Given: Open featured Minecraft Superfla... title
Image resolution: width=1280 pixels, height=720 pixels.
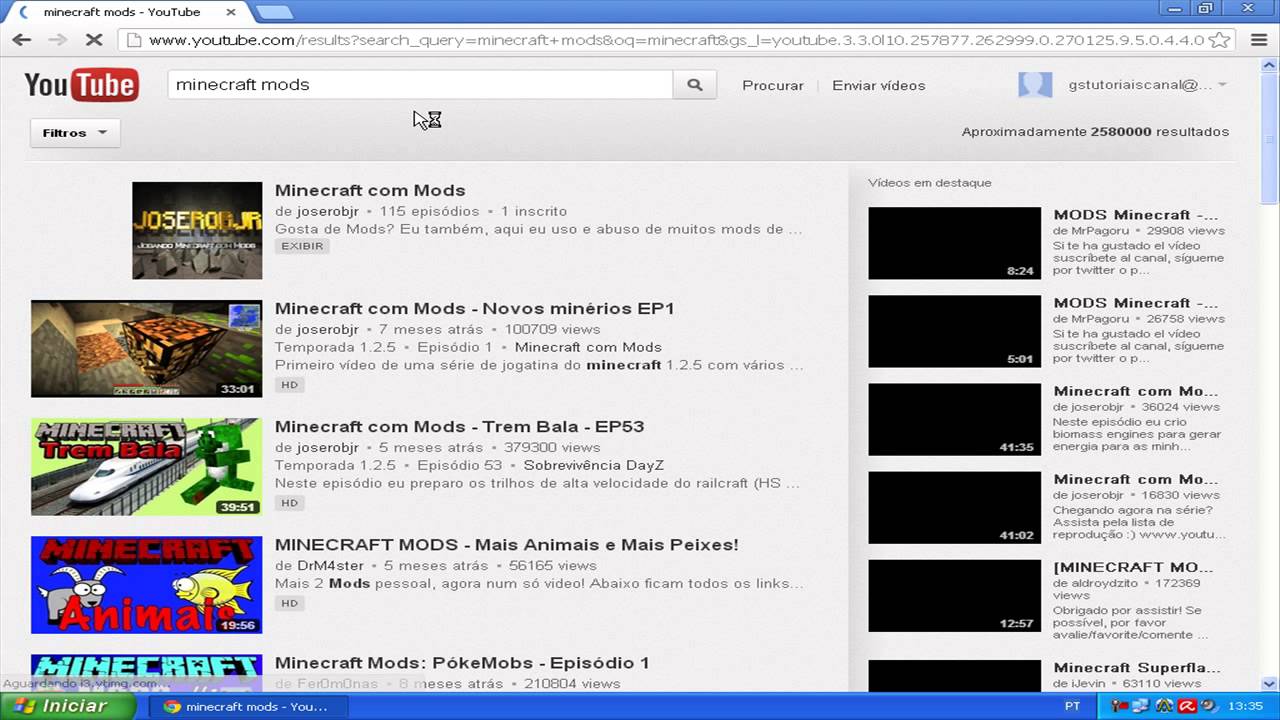Looking at the screenshot, I should click(1136, 667).
